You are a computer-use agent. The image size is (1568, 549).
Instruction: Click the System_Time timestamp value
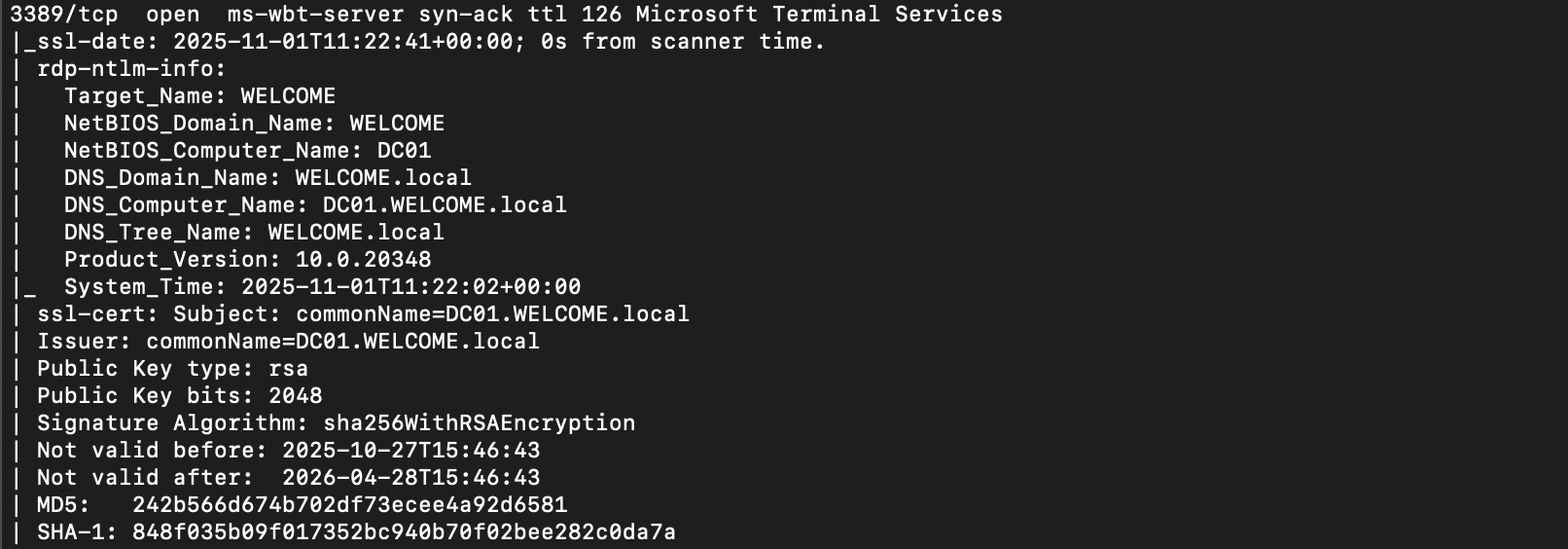click(x=410, y=287)
